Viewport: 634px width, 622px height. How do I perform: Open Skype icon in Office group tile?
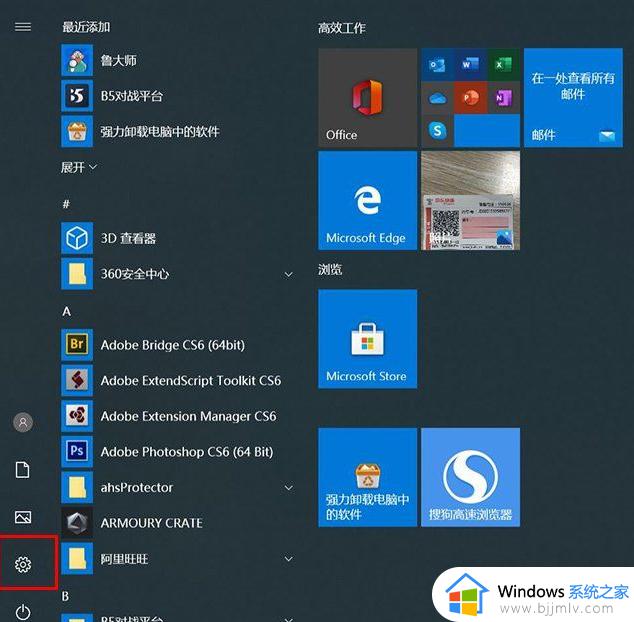click(x=437, y=131)
